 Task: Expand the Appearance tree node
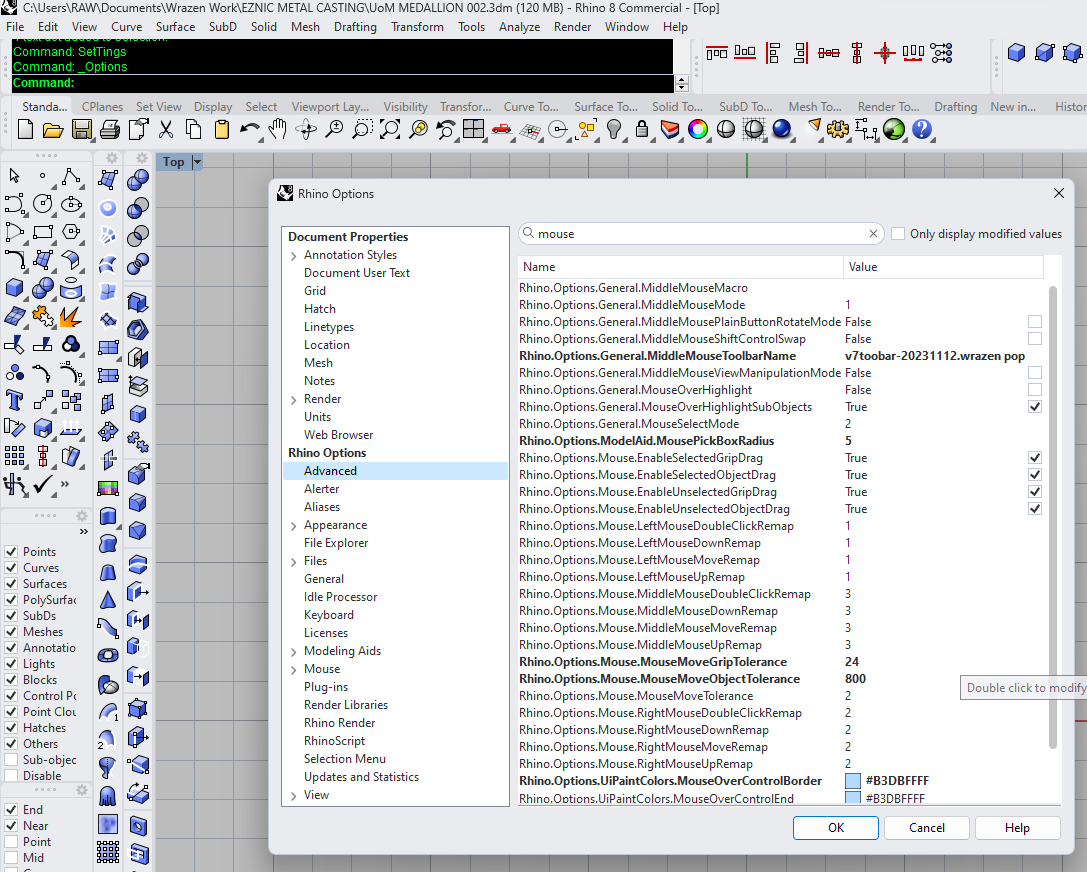294,526
